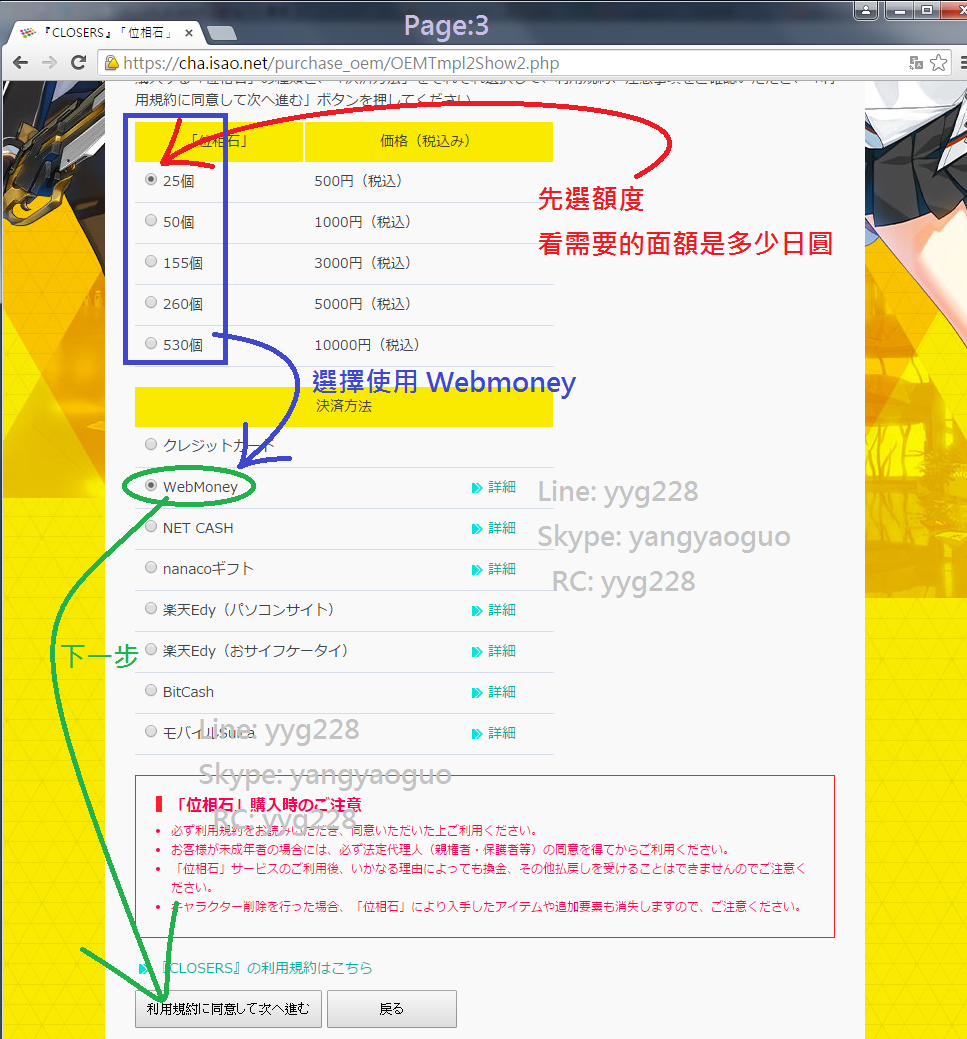Select 楽天Edy（パソコンサイト）radio
The image size is (967, 1039).
(x=151, y=609)
